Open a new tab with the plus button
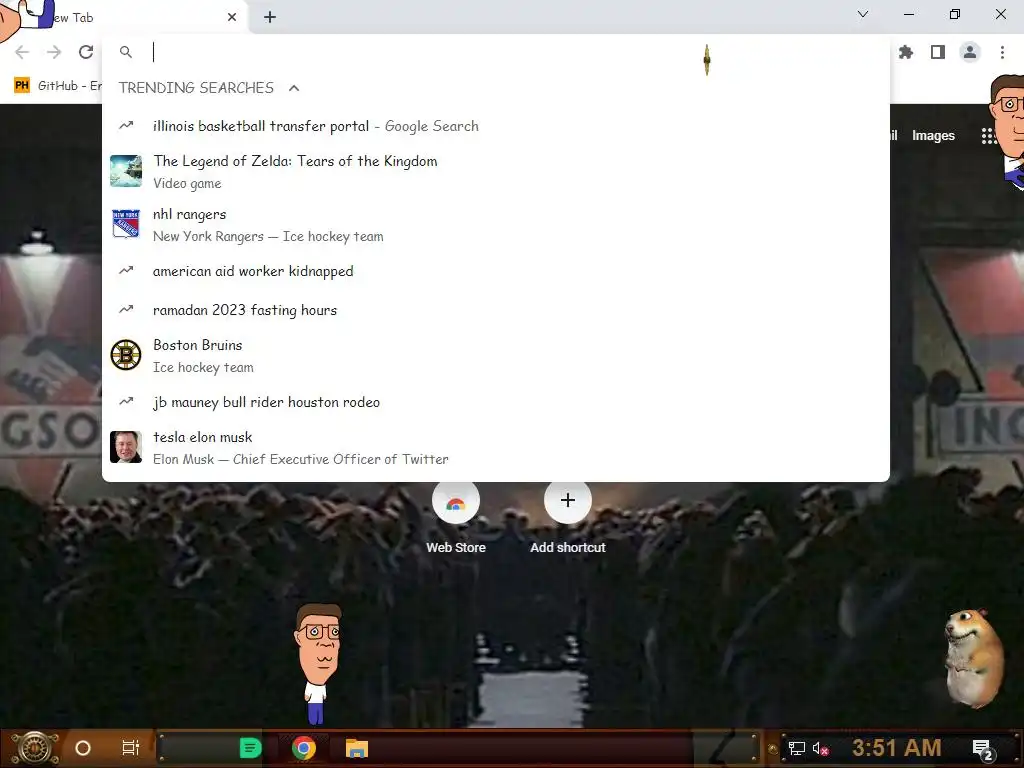The height and width of the screenshot is (768, 1024). [270, 18]
